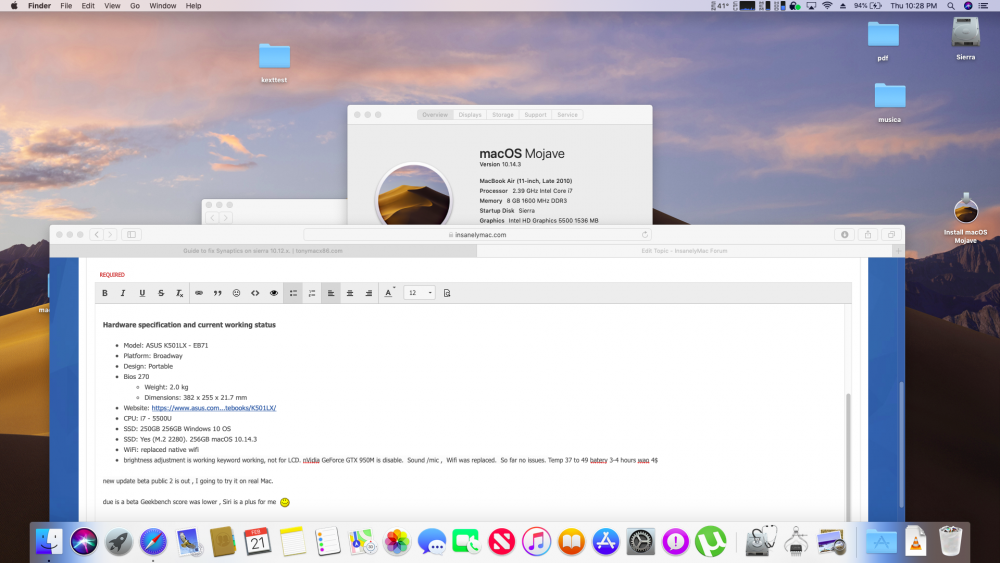Open the Sierra drive icon
Image resolution: width=1000 pixels, height=563 pixels.
point(966,38)
